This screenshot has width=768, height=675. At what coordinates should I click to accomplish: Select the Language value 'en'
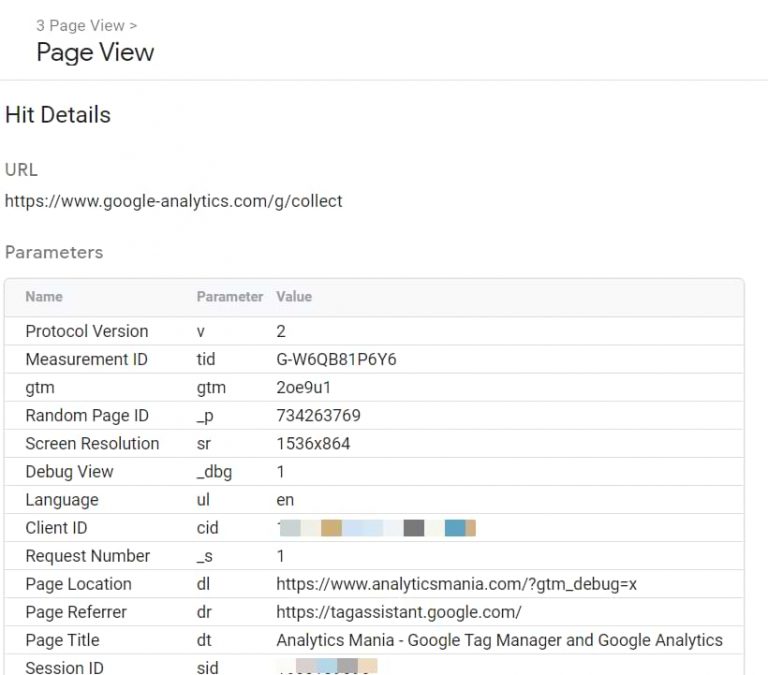pyautogui.click(x=285, y=499)
